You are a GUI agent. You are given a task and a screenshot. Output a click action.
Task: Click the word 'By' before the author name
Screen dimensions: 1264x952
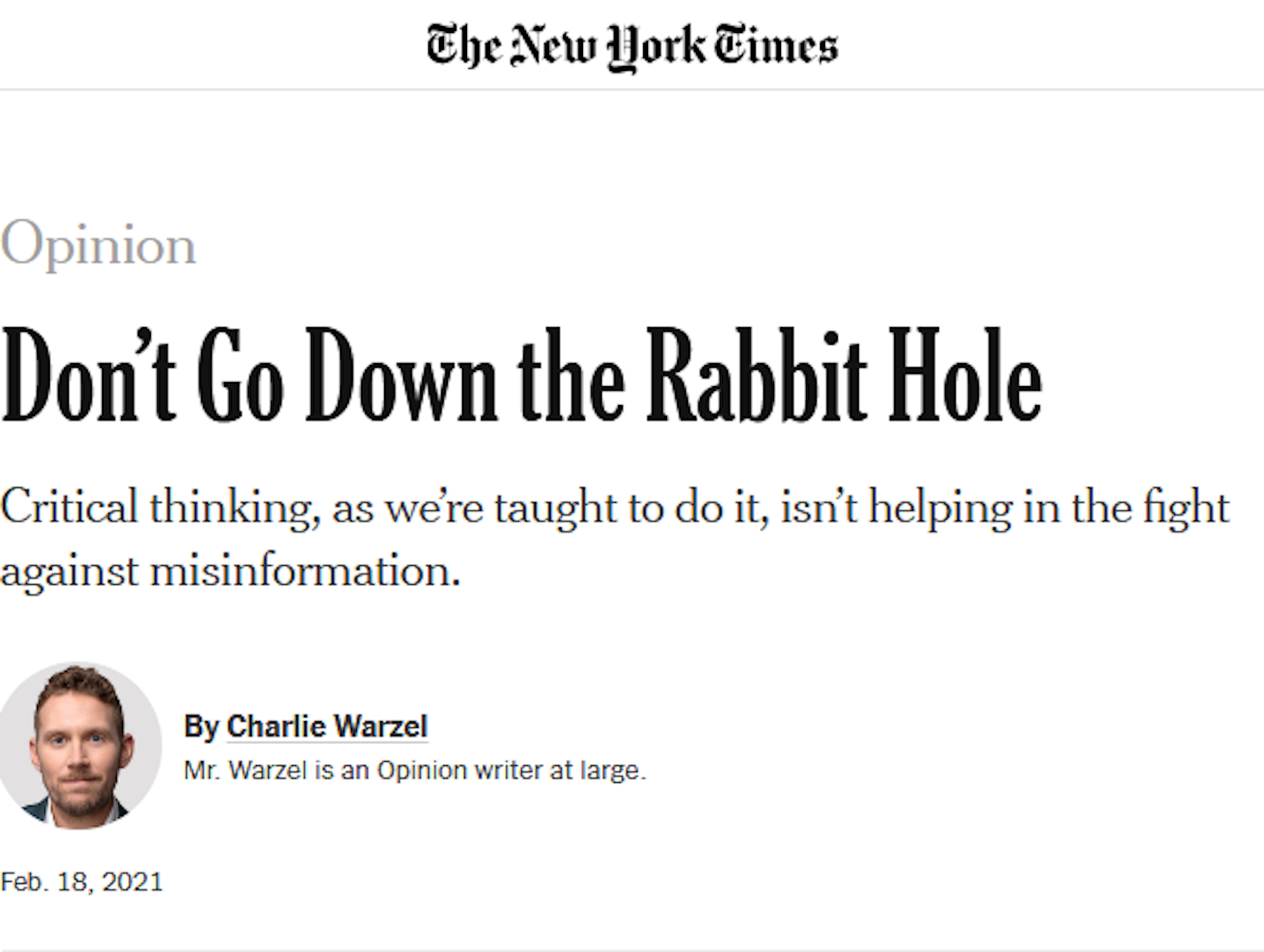tap(202, 727)
